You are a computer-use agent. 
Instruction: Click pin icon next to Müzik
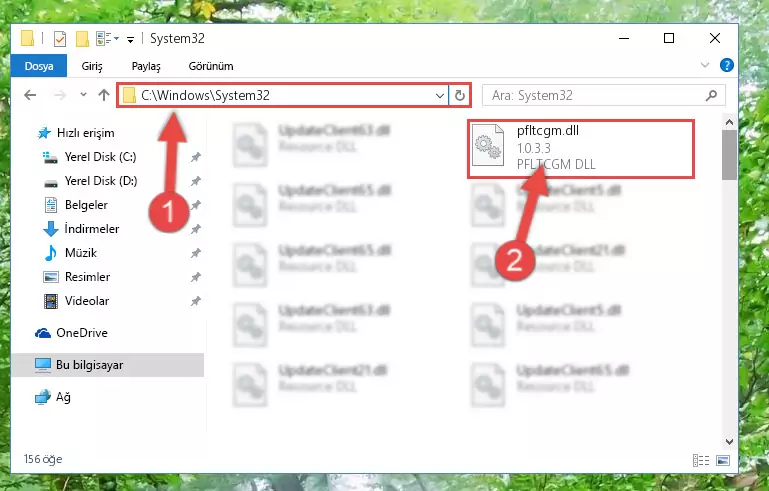pos(196,253)
